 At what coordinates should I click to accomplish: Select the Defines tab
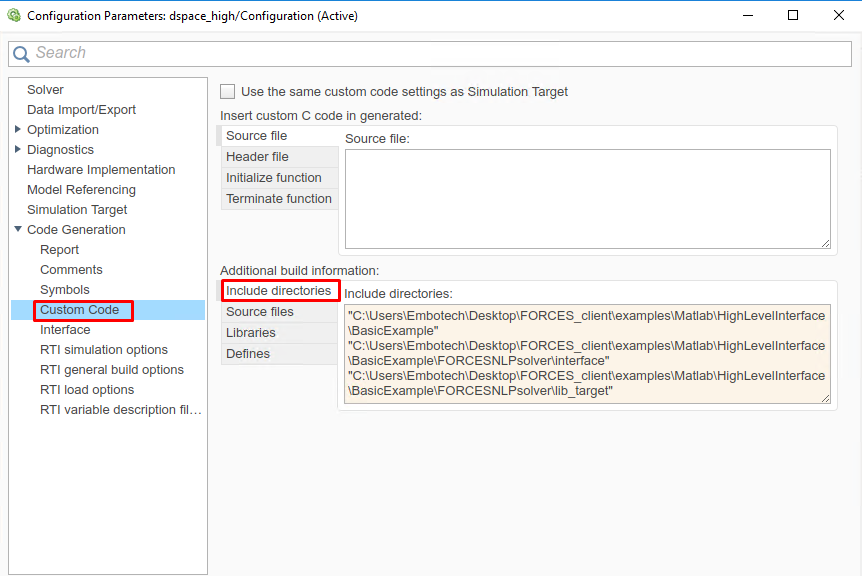coord(248,354)
